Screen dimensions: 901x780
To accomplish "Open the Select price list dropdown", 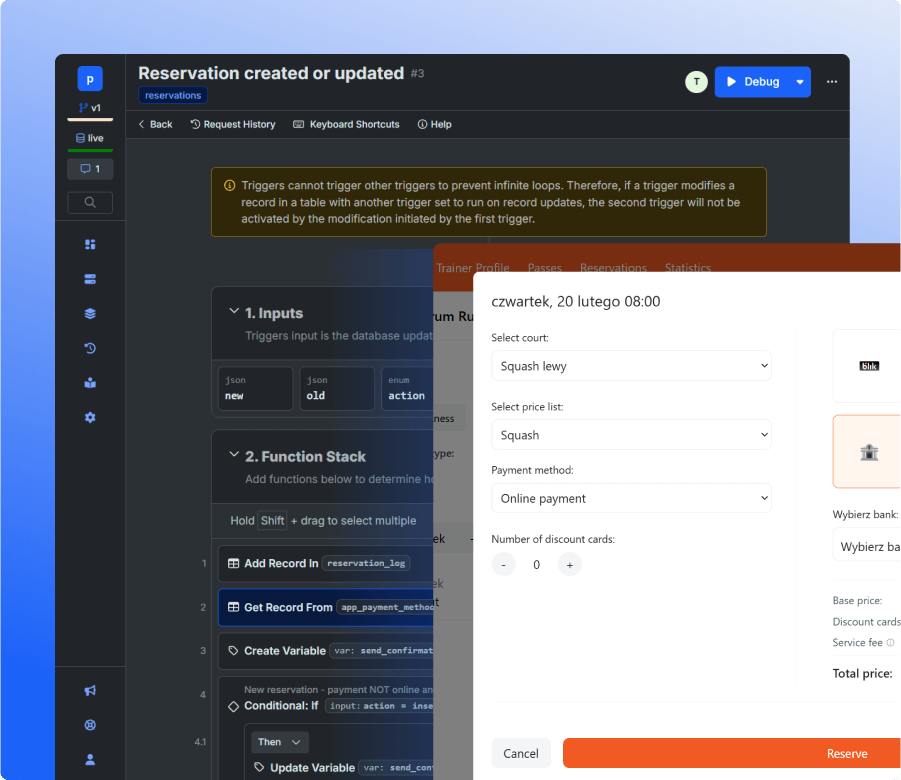I will (631, 435).
